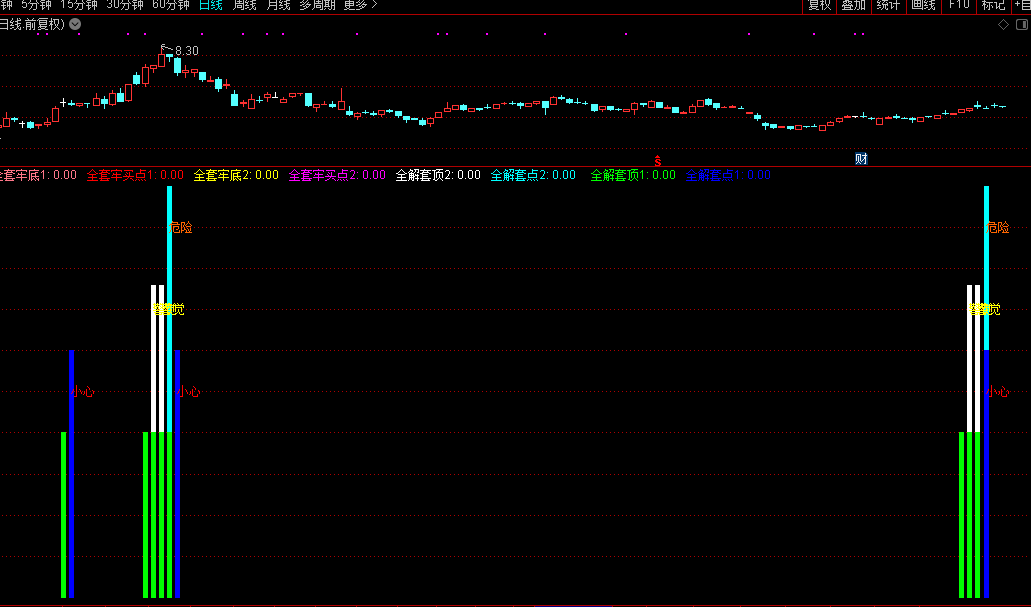Click the red S signal marker
Viewport: 1031px width, 607px height.
click(x=657, y=160)
